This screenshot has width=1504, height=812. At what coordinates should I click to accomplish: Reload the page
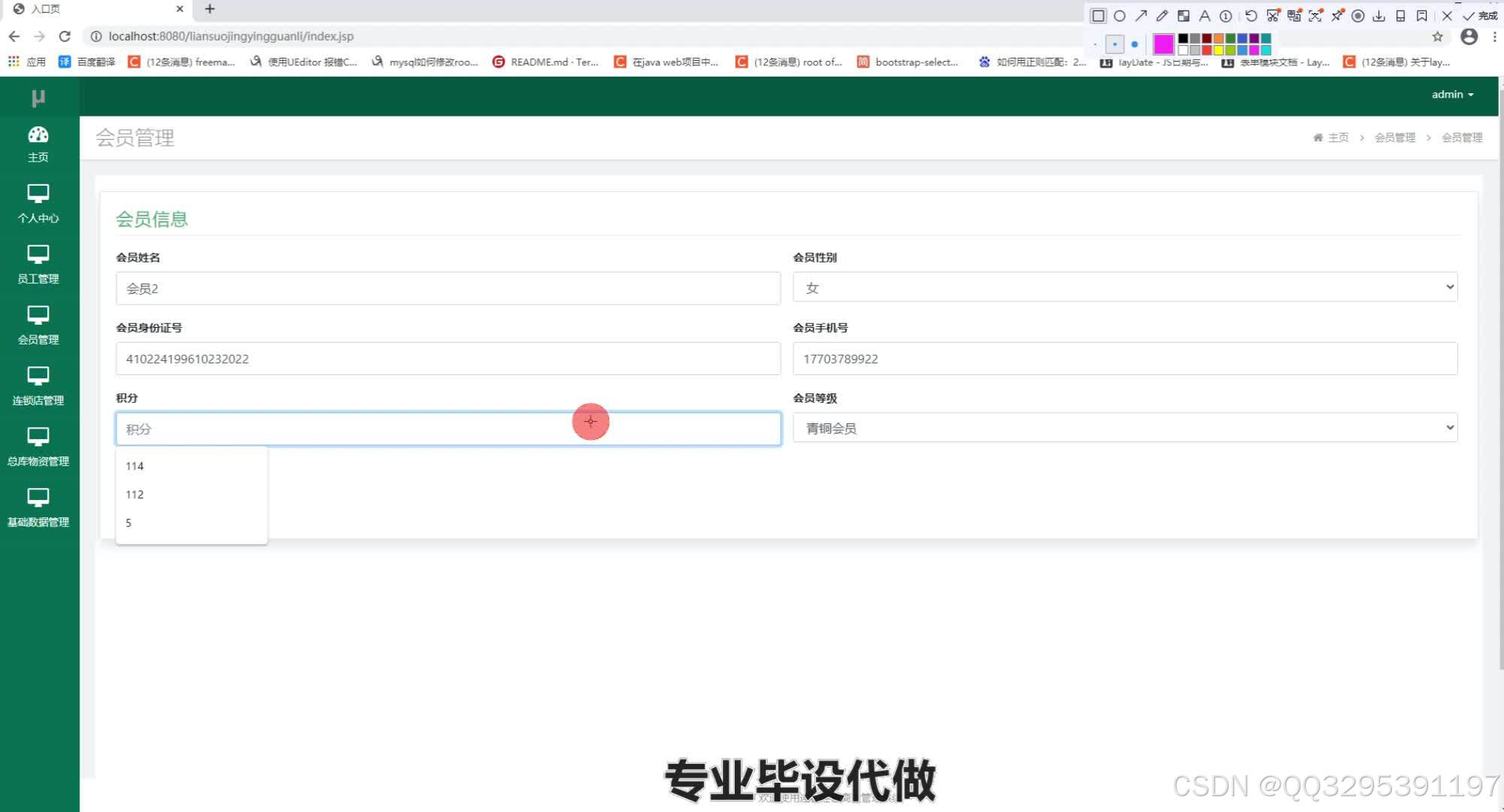click(65, 36)
